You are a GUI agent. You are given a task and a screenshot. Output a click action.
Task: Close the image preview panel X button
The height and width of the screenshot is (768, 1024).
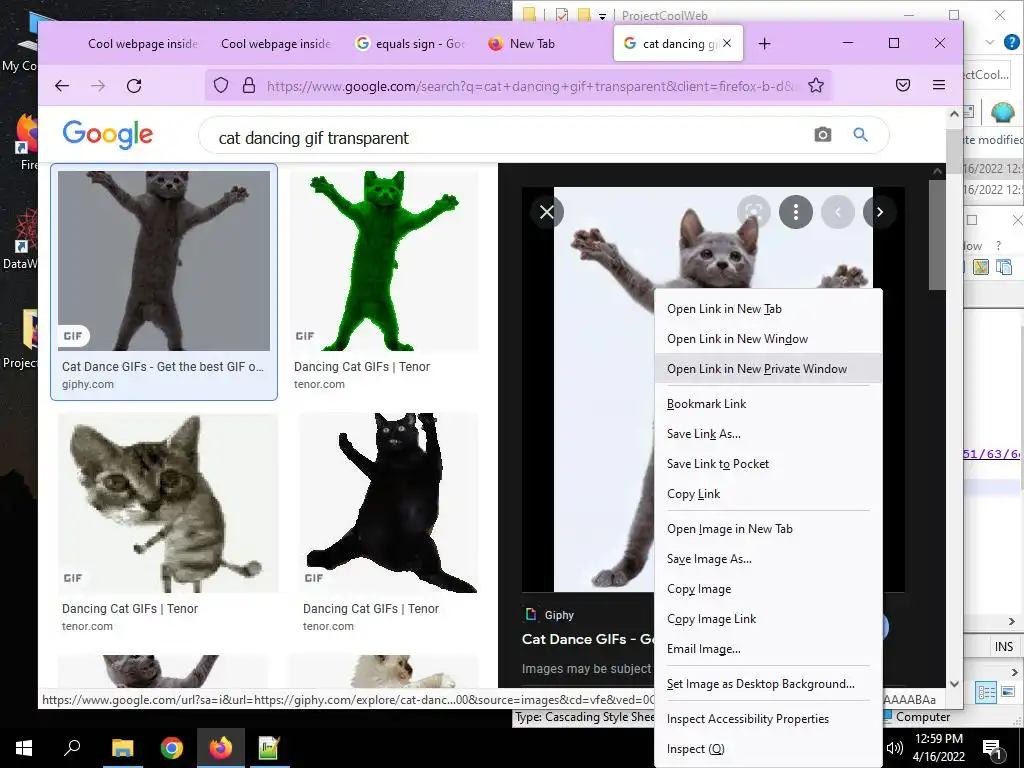pyautogui.click(x=547, y=212)
